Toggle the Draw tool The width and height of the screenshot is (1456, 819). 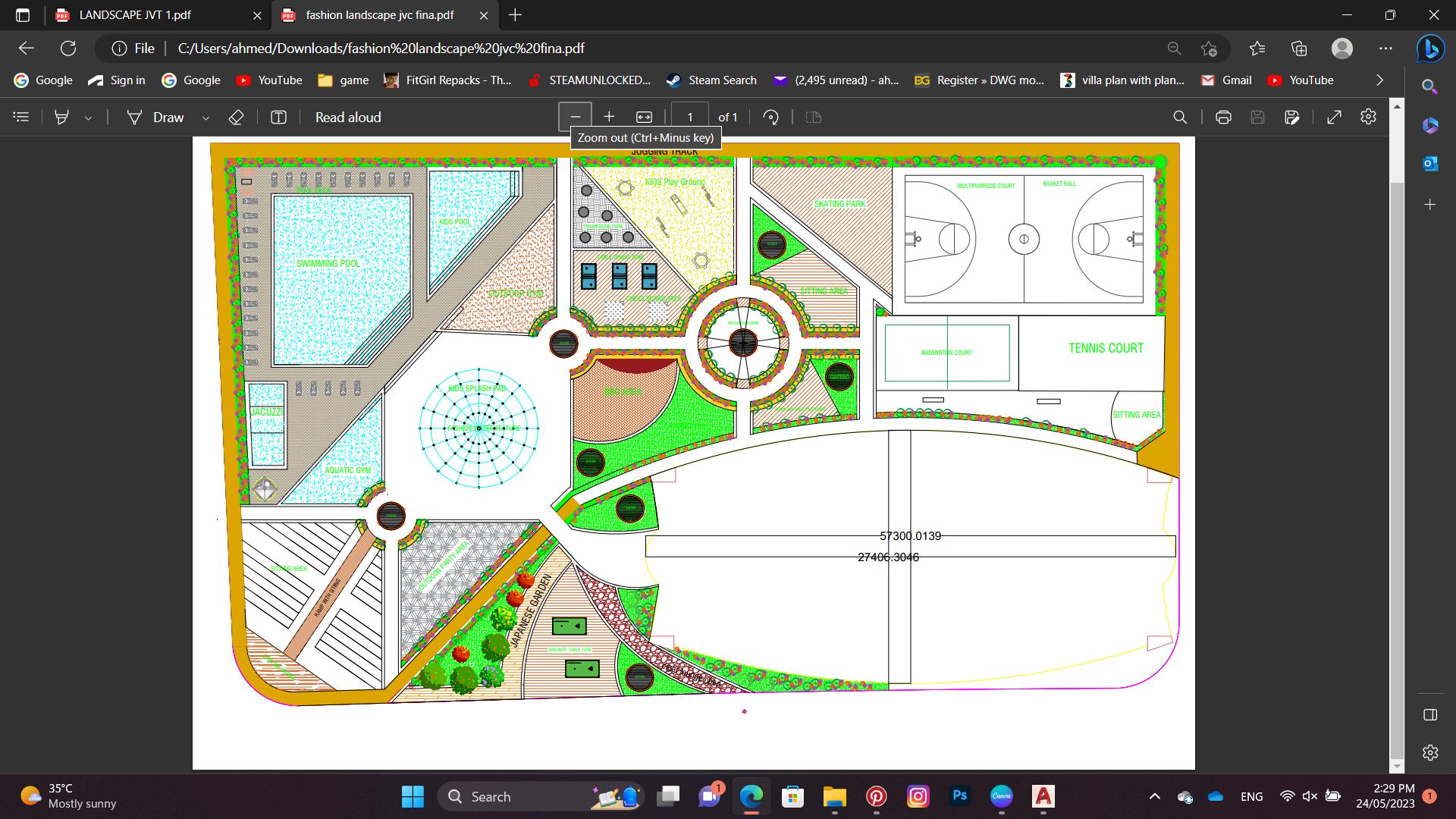coord(156,117)
